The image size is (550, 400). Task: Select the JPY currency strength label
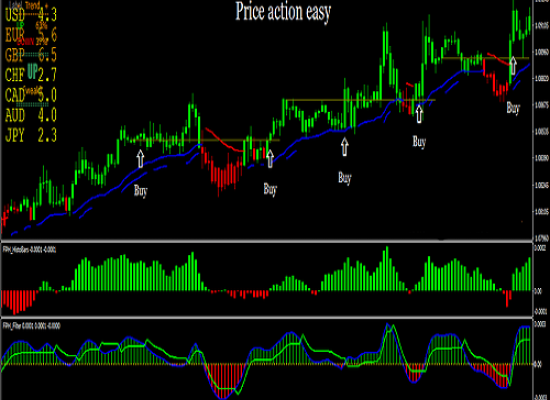pos(15,135)
